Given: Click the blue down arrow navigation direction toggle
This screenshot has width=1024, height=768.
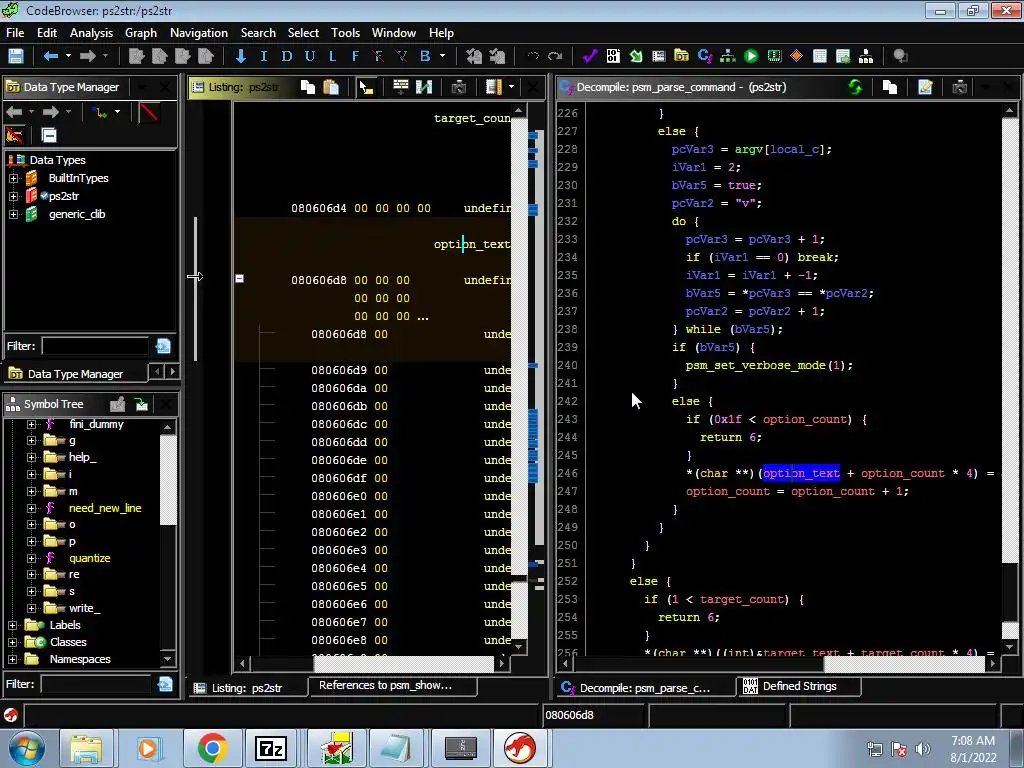Looking at the screenshot, I should [x=241, y=56].
